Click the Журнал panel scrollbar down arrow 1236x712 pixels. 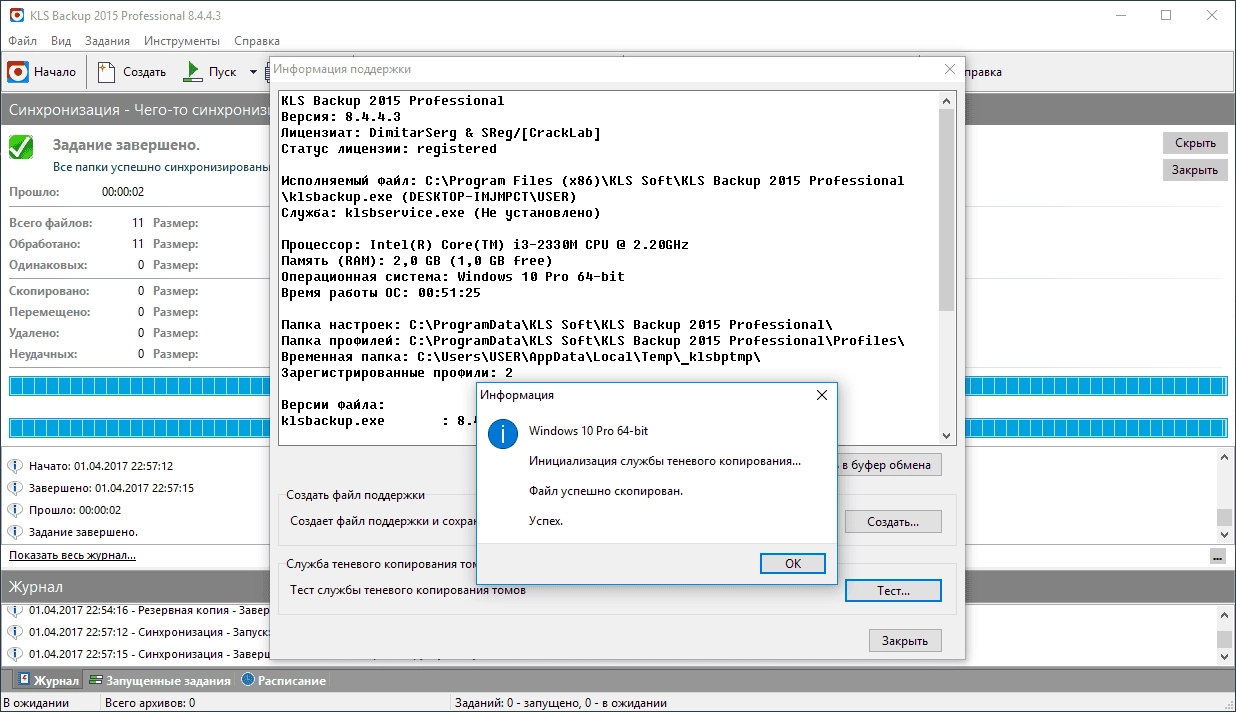tap(1225, 656)
